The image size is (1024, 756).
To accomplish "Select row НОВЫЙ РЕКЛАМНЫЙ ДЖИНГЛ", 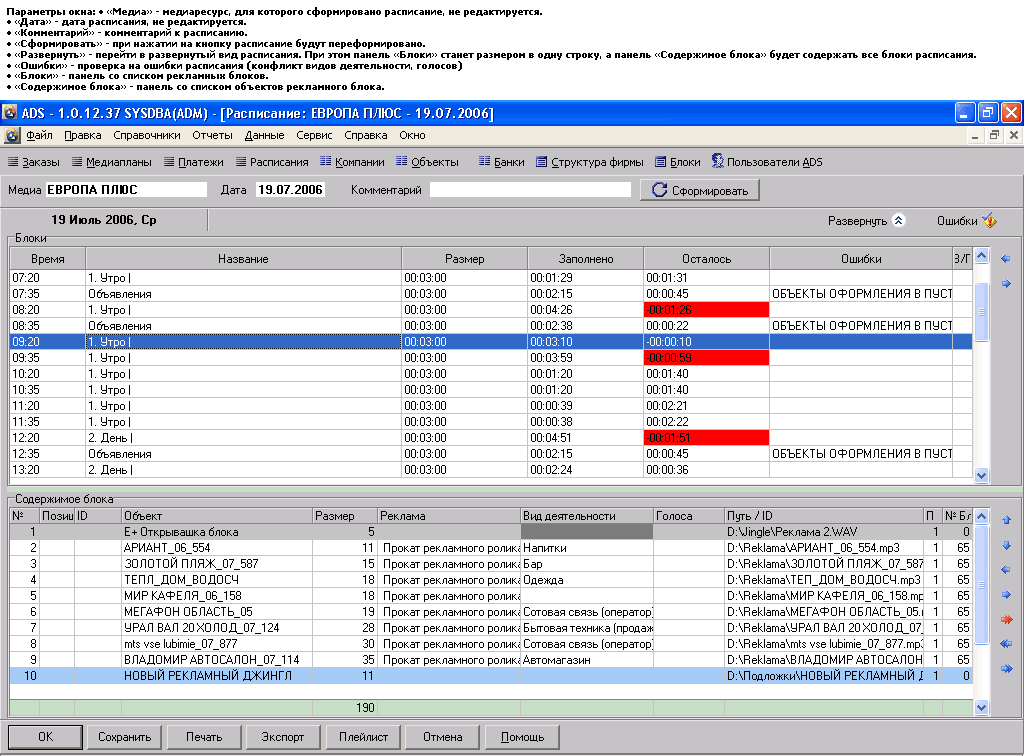I will 491,676.
